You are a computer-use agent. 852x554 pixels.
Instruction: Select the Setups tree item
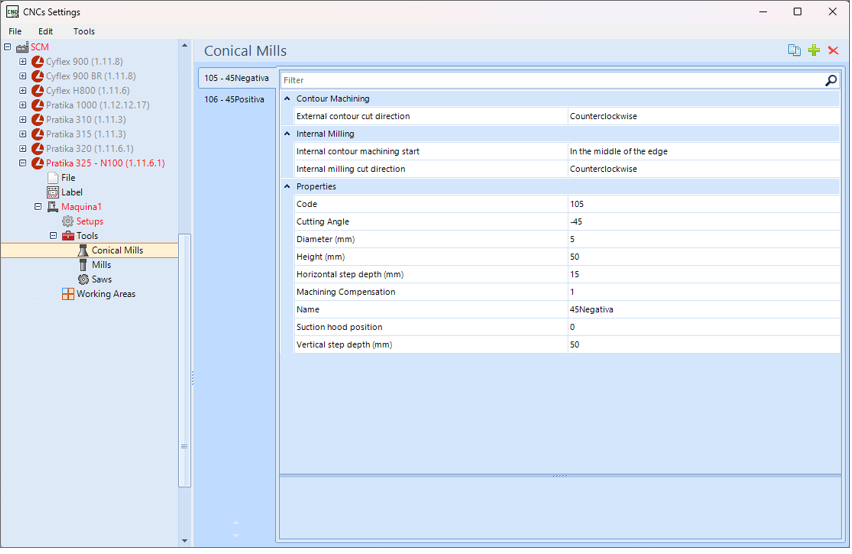click(x=90, y=222)
